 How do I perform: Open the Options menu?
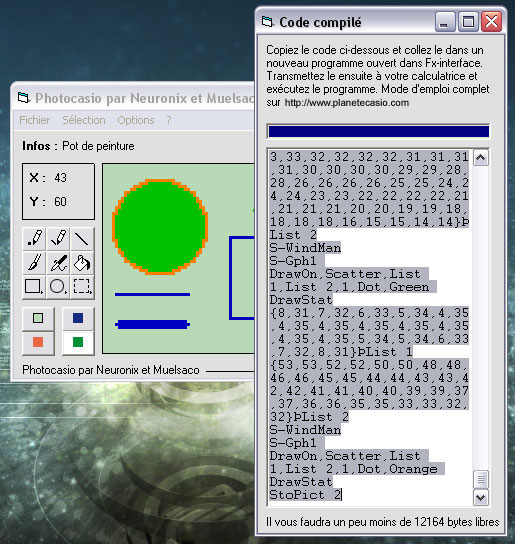[136, 120]
